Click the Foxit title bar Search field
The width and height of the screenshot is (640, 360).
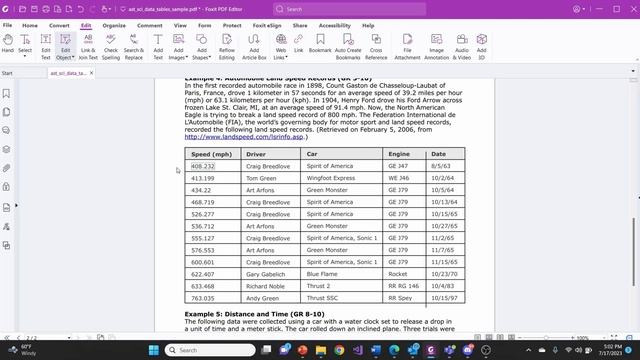tap(350, 9)
